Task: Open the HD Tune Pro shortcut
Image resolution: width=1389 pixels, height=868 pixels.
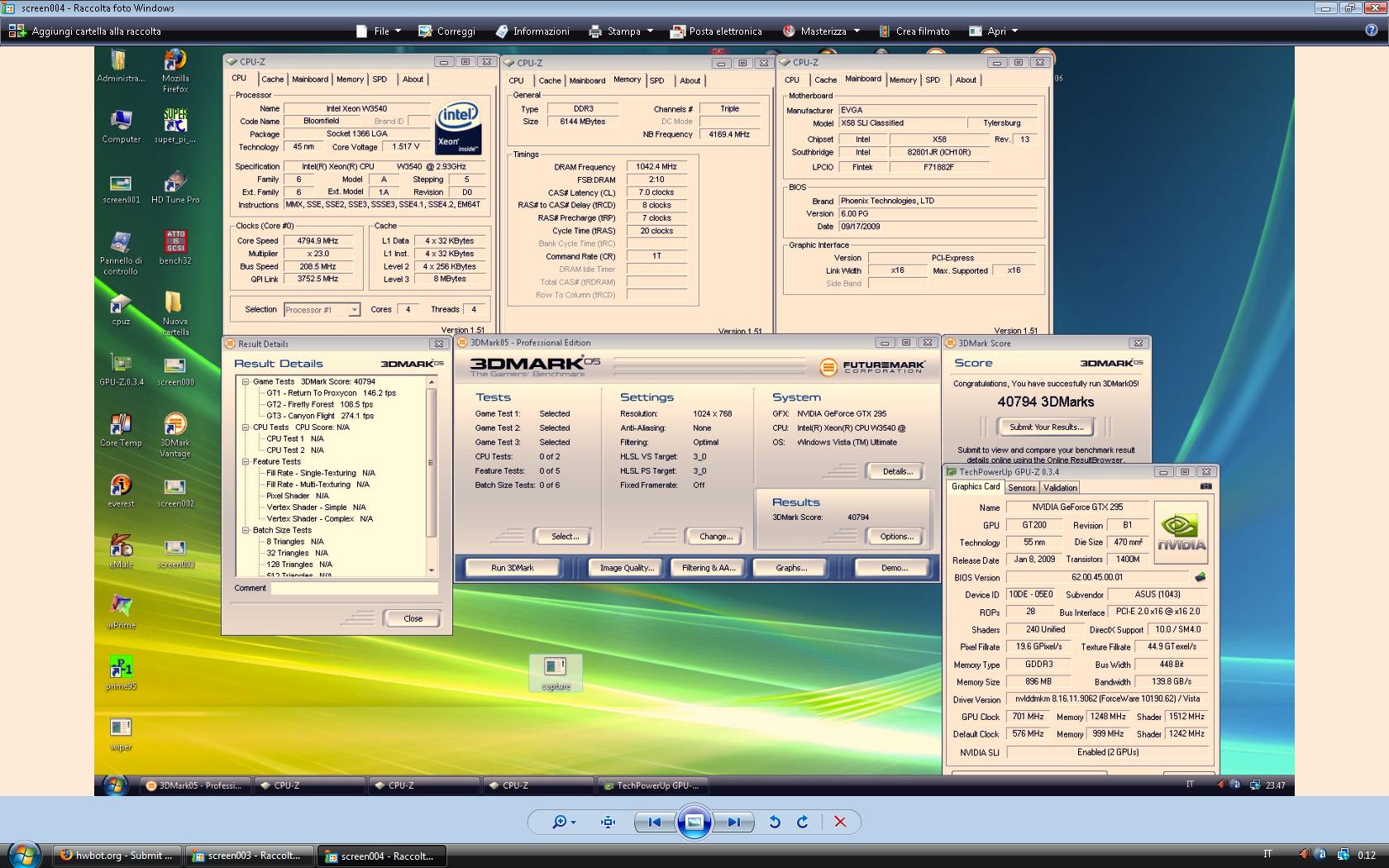Action: click(175, 187)
